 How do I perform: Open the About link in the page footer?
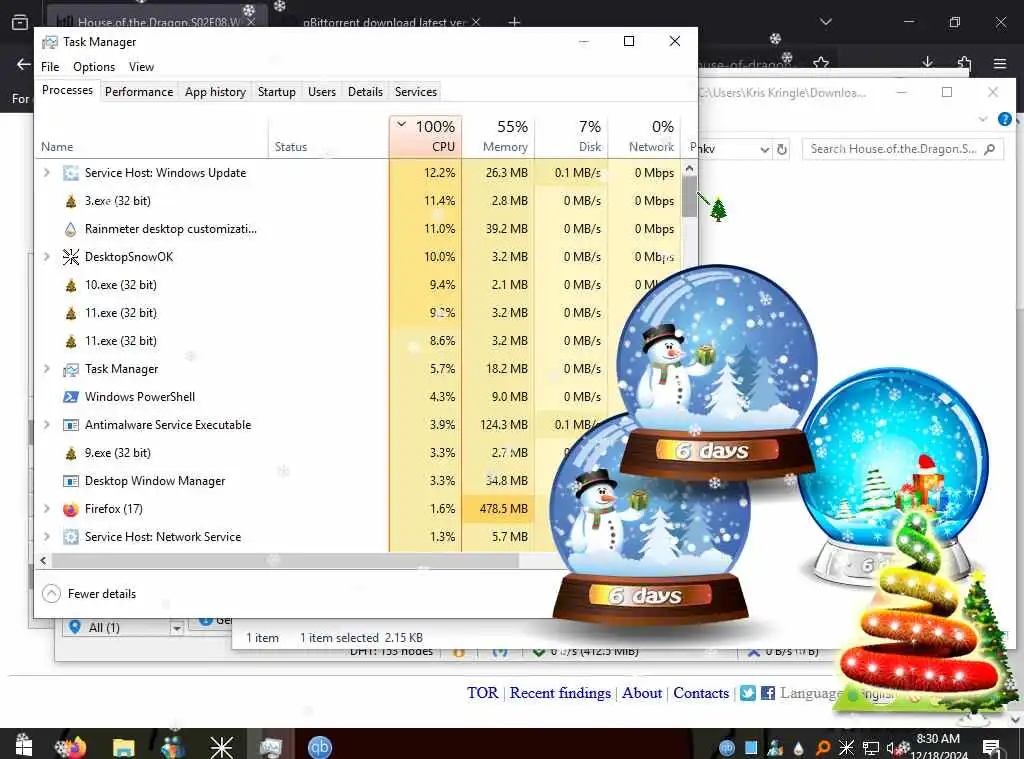click(x=641, y=693)
